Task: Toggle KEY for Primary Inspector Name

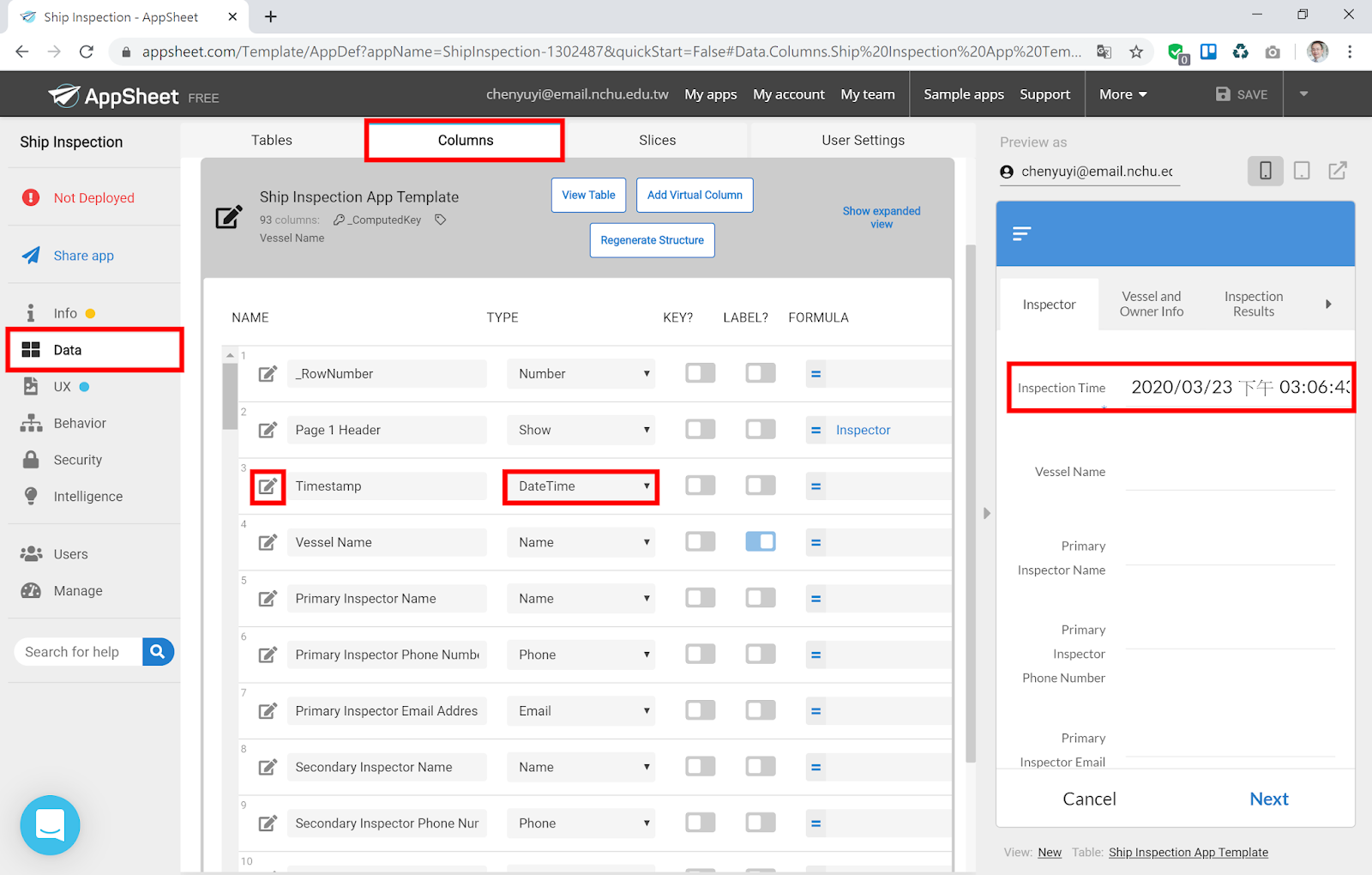Action: [701, 598]
